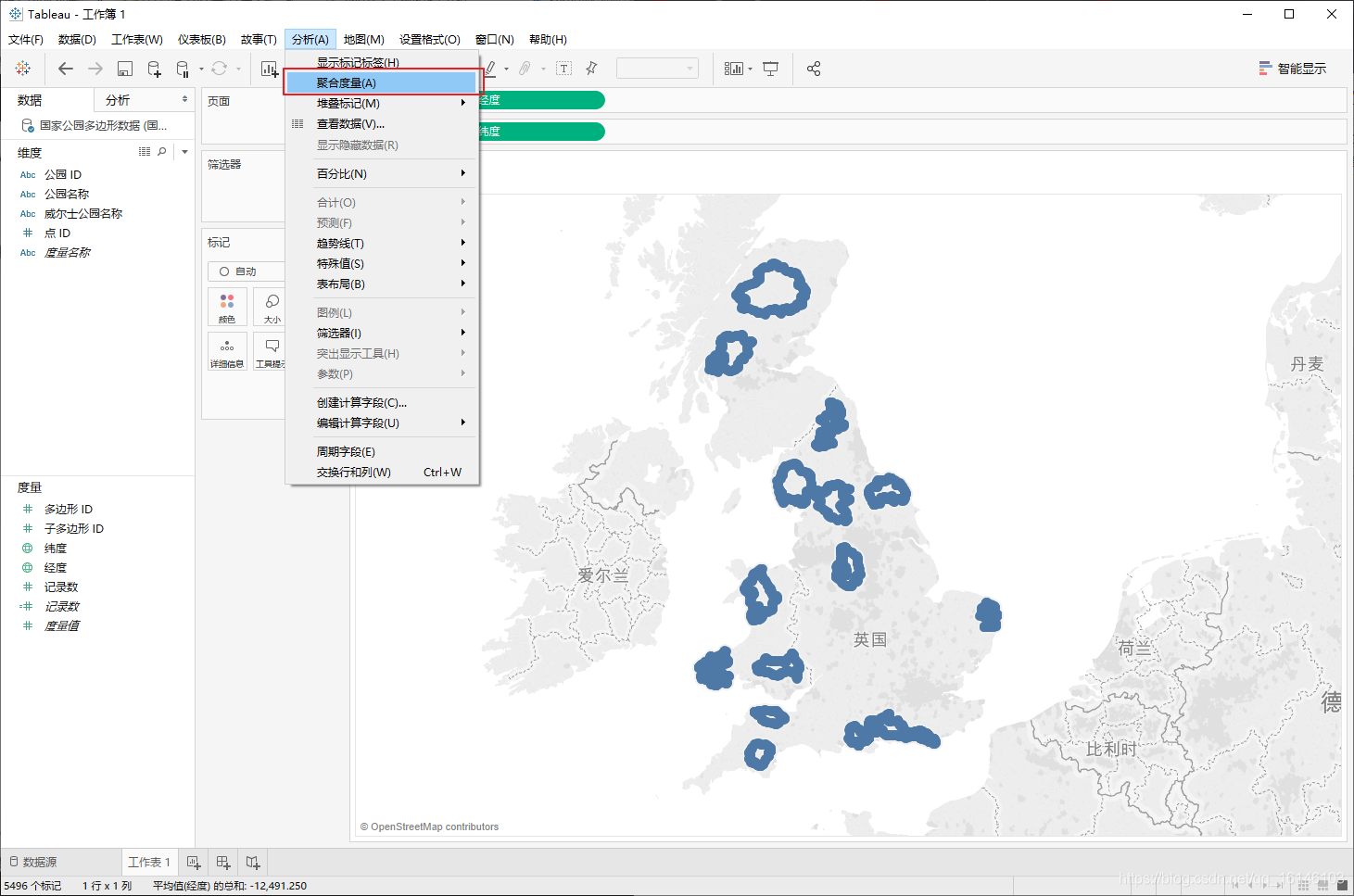Toggle 显示标记标签(H) menu option
Viewport: 1354px width, 896px height.
click(382, 62)
